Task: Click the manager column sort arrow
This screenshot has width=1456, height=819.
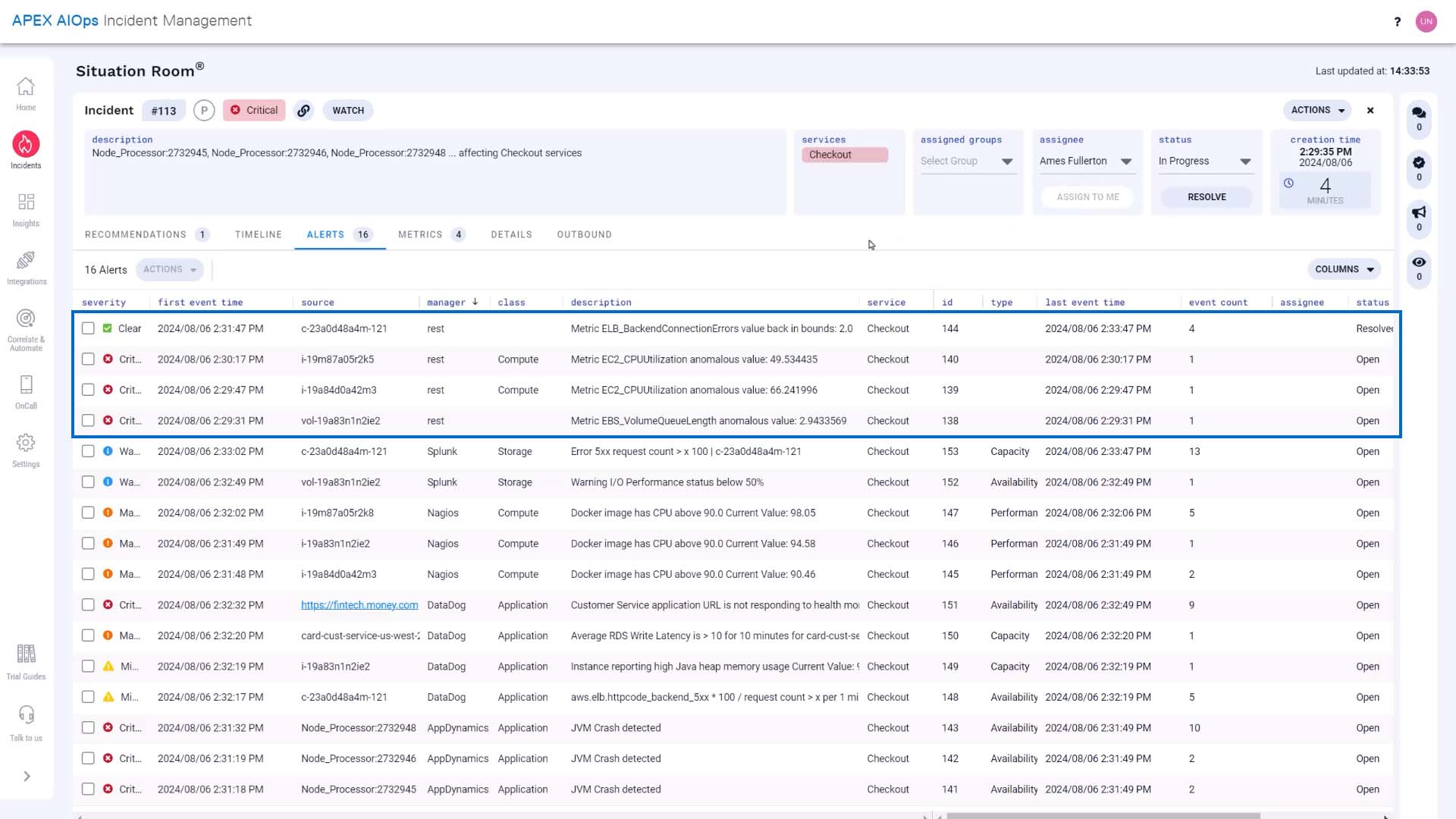Action: [x=475, y=301]
